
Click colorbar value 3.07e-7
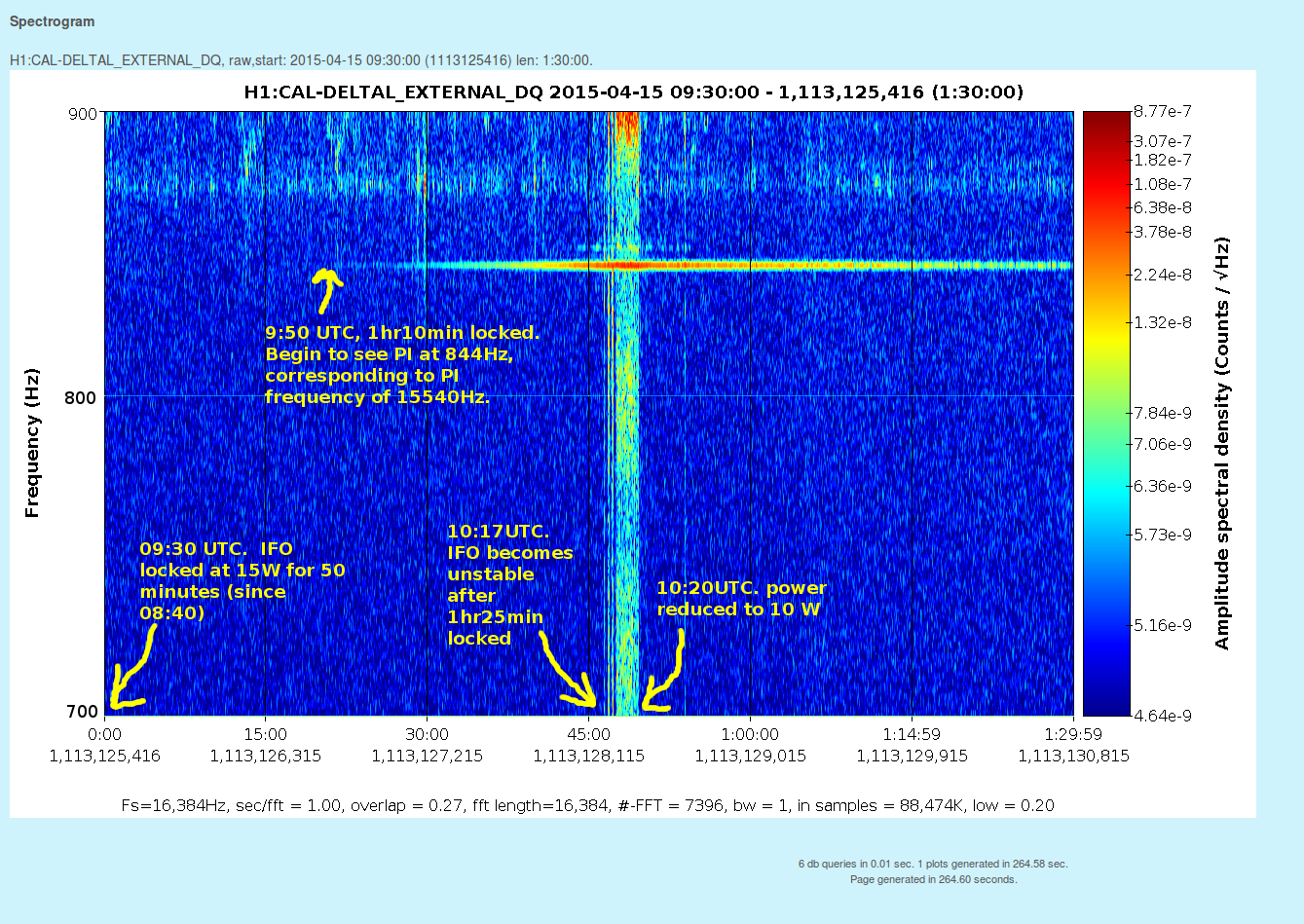[1163, 142]
